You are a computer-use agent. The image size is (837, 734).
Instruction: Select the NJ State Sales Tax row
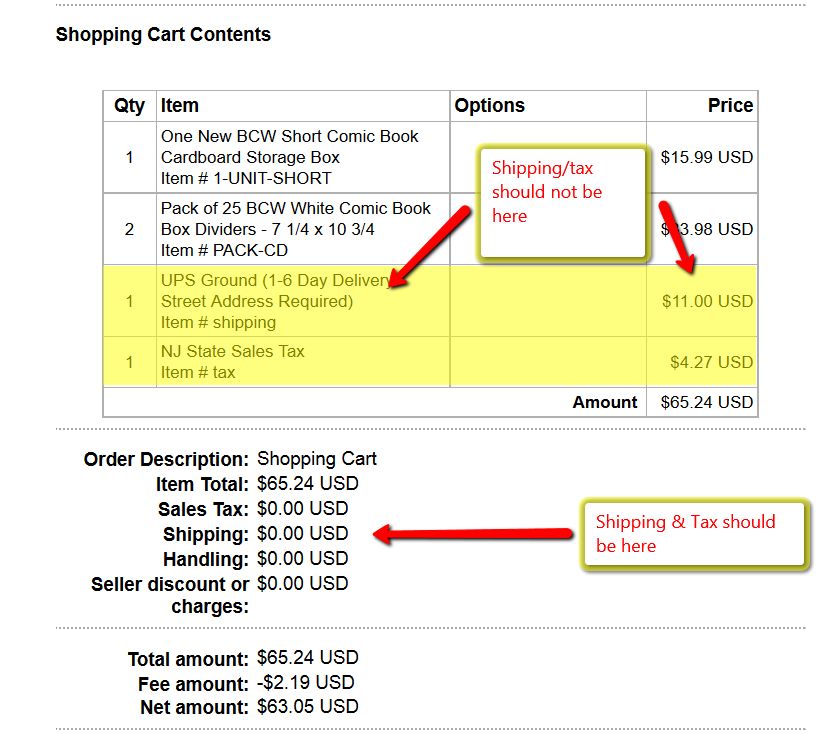click(x=430, y=362)
